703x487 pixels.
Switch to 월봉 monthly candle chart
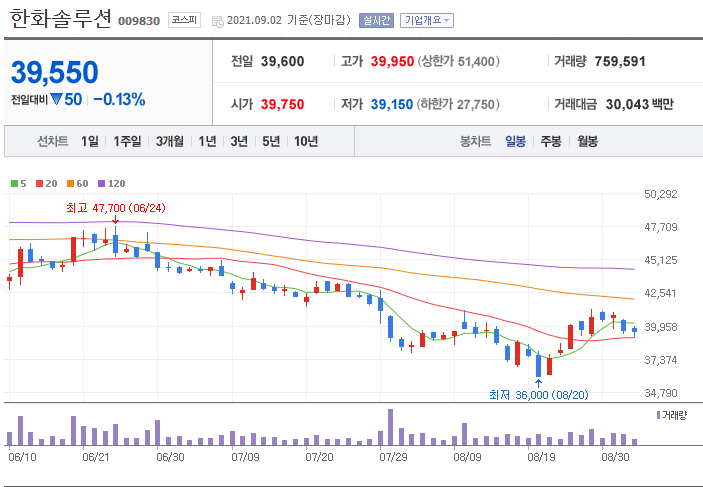click(x=587, y=141)
